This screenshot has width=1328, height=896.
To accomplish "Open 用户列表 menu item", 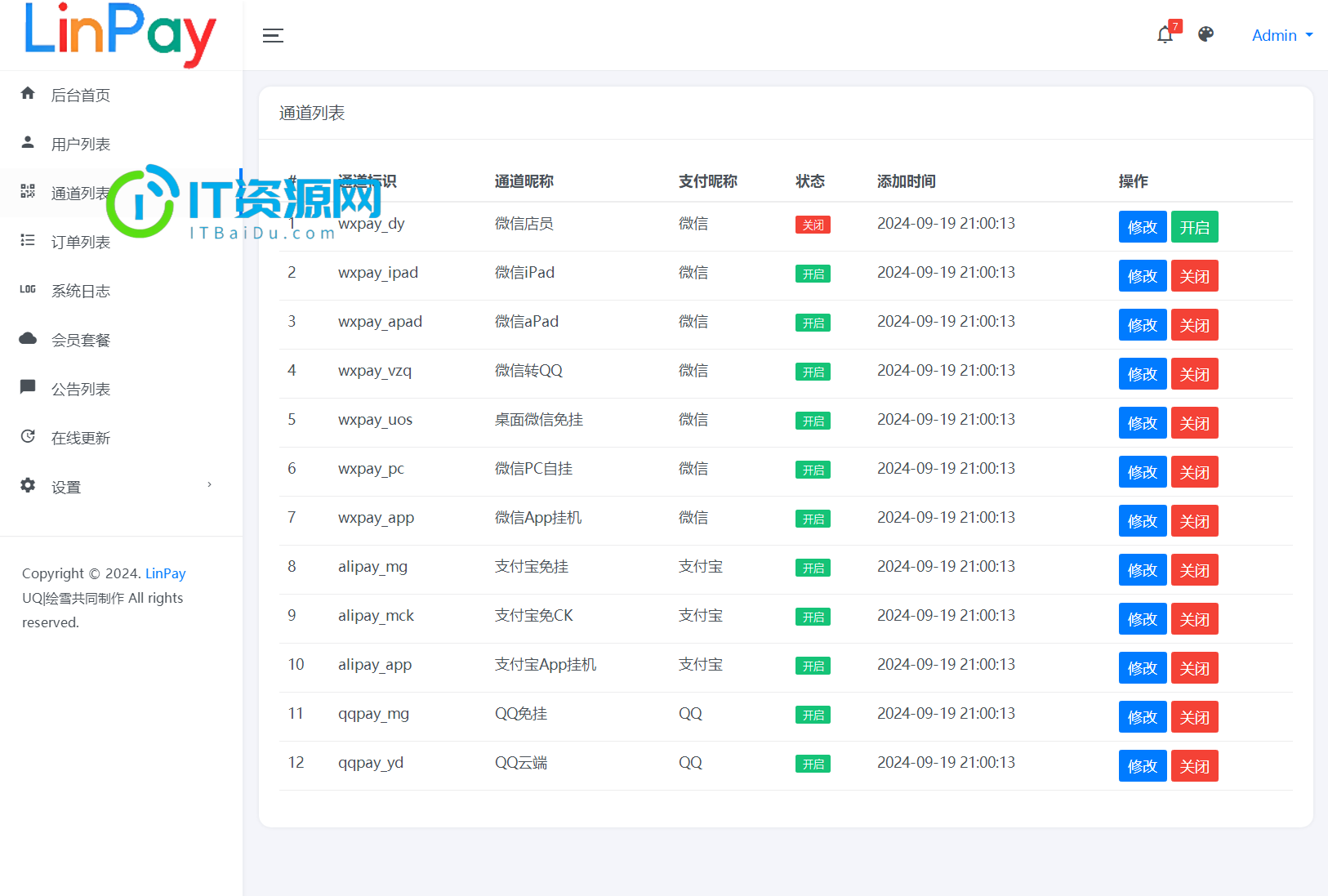I will pyautogui.click(x=121, y=144).
